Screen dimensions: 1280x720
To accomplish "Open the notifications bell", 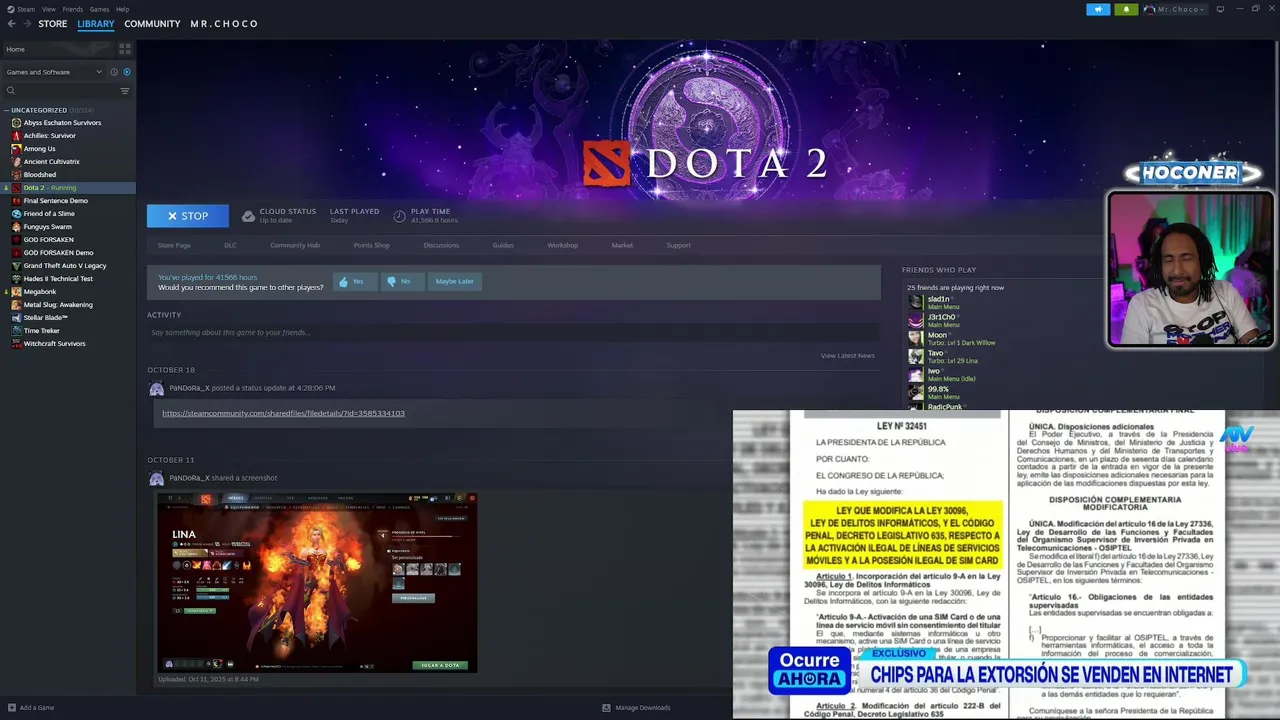I will click(x=1126, y=9).
